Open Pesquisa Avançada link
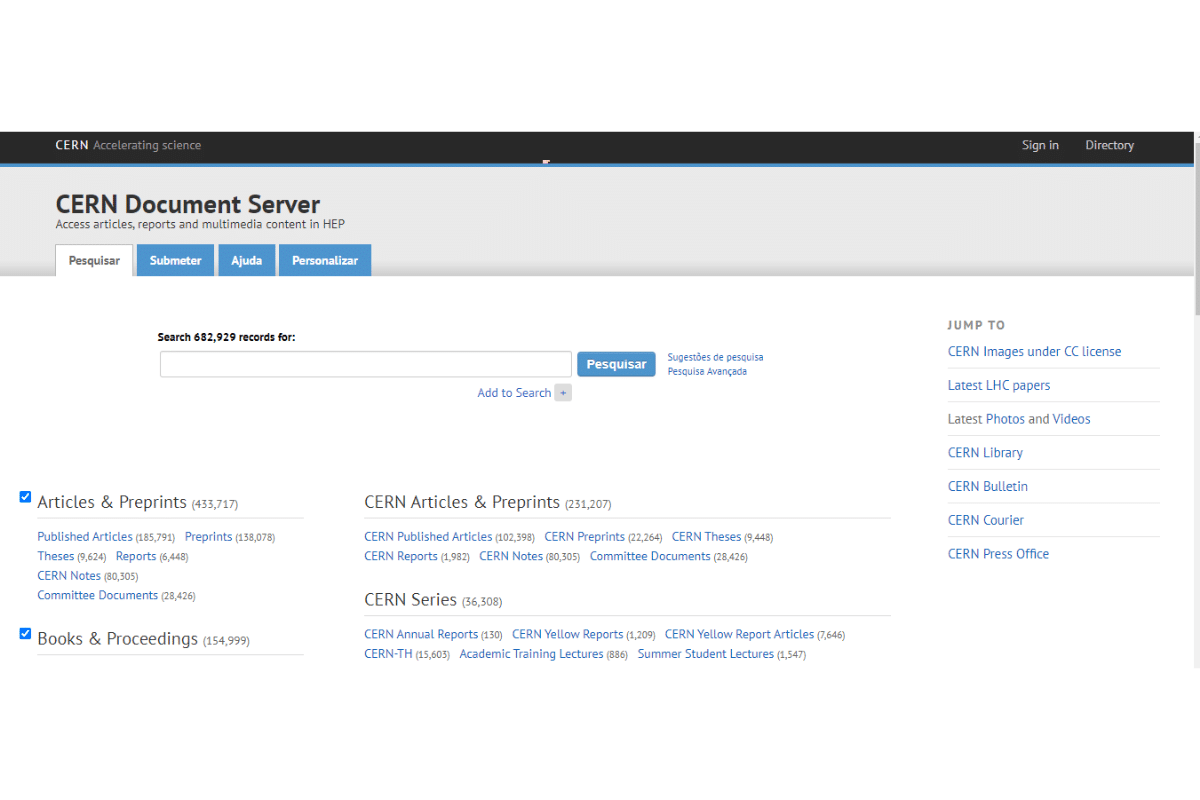Screen dimensions: 1200x800 pos(707,371)
